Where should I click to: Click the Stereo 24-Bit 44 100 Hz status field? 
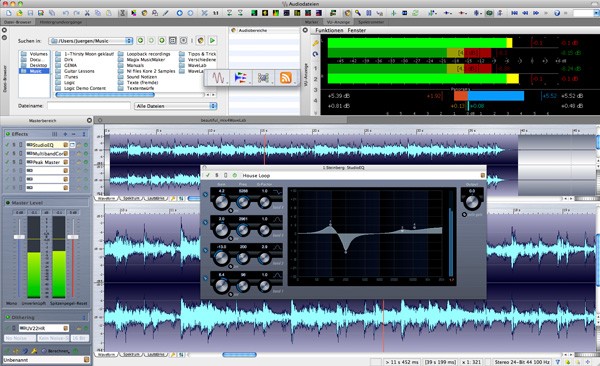point(522,362)
